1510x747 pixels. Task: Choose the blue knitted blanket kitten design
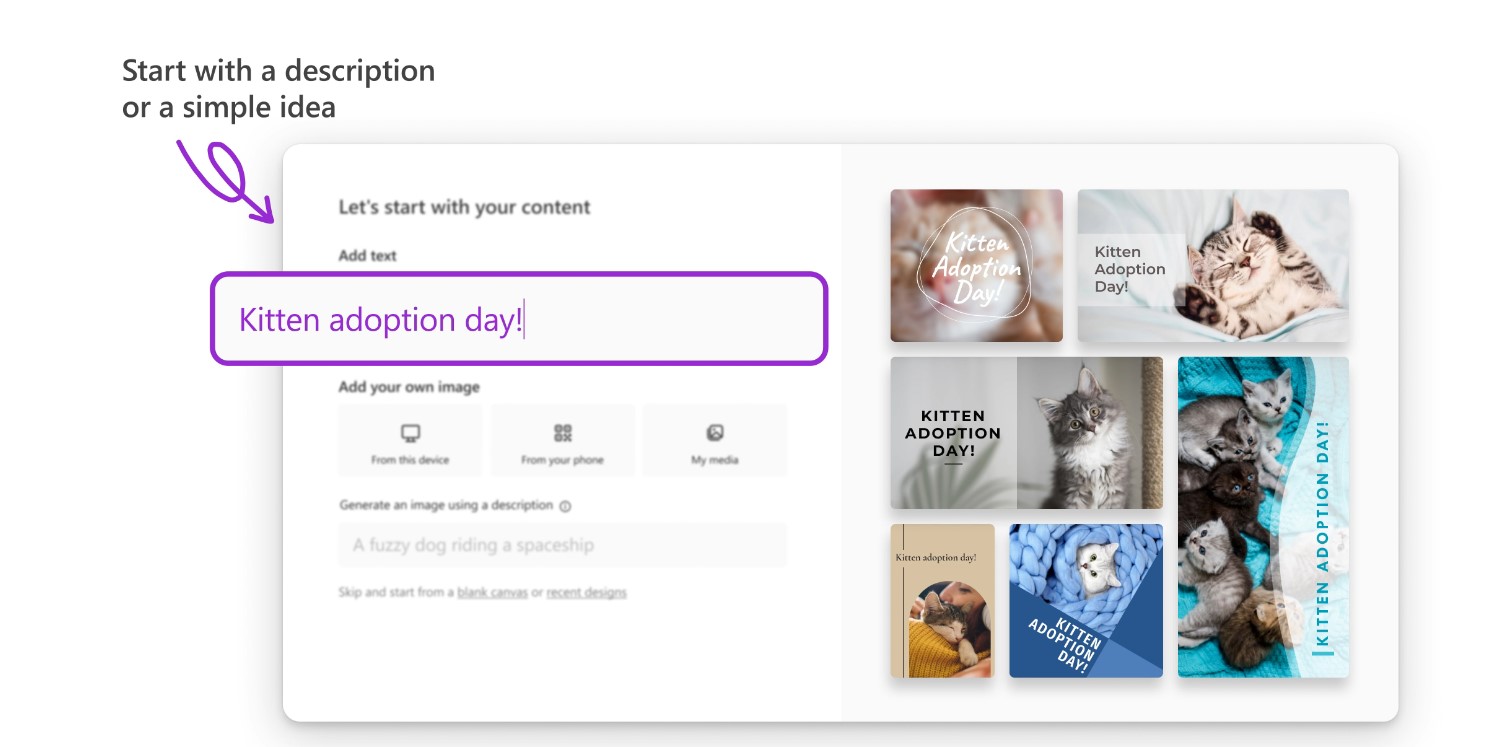coord(1086,601)
